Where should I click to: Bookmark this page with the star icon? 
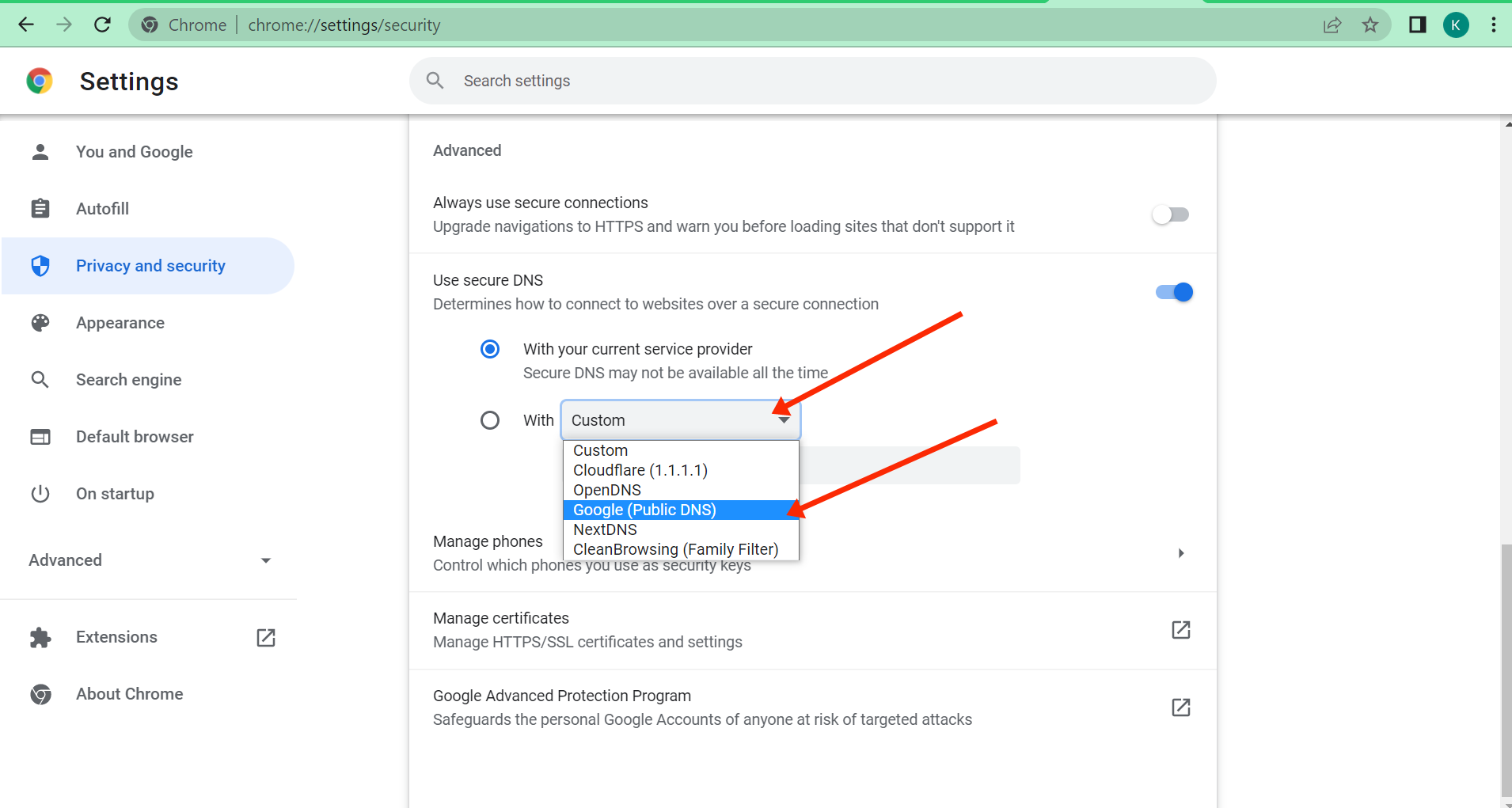coord(1370,25)
